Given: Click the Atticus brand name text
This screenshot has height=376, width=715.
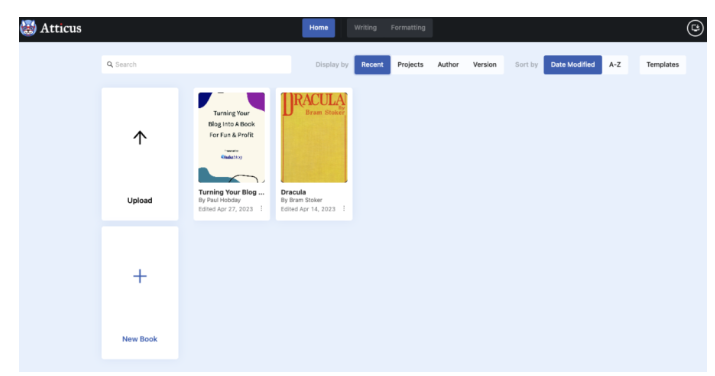Looking at the screenshot, I should (61, 28).
